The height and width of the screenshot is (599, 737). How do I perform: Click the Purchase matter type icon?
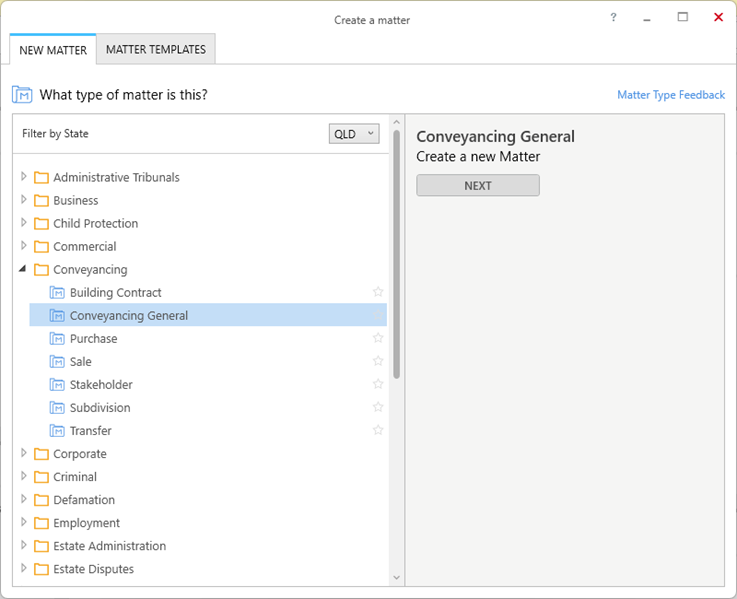tap(57, 339)
